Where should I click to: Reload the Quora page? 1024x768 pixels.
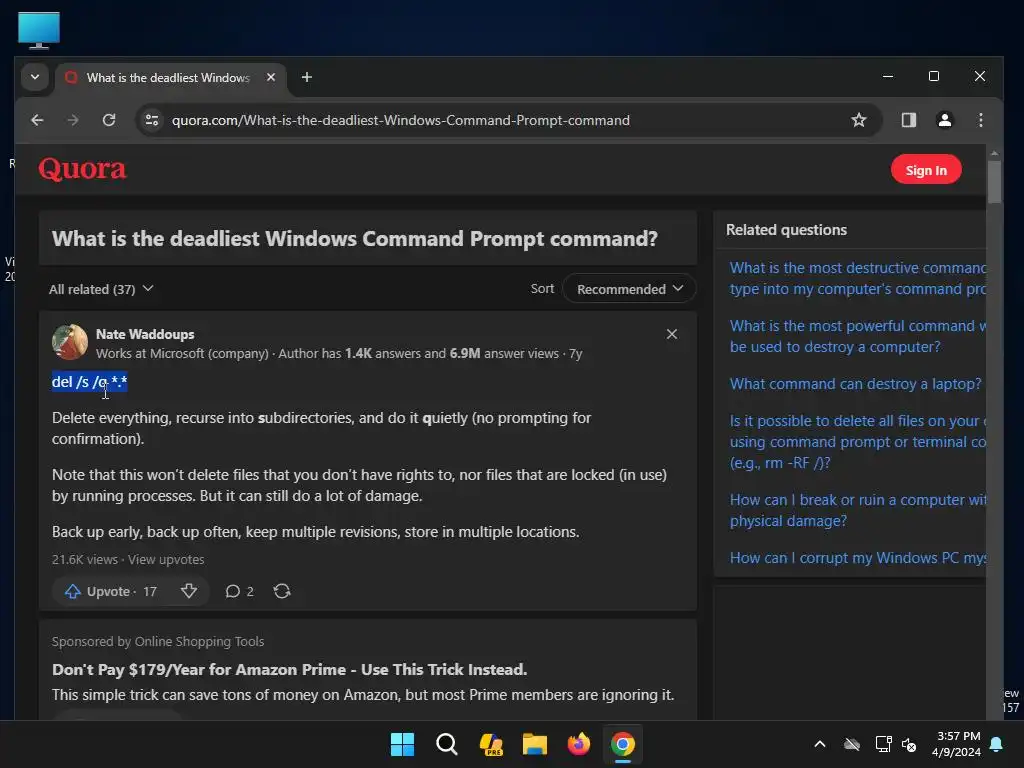click(x=109, y=120)
